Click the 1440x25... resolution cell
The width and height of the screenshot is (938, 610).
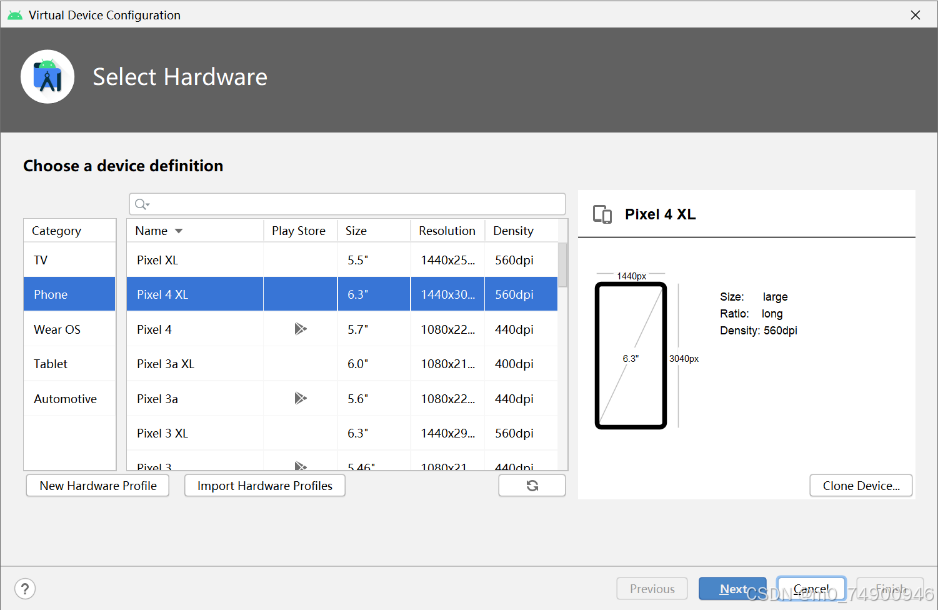(x=447, y=260)
